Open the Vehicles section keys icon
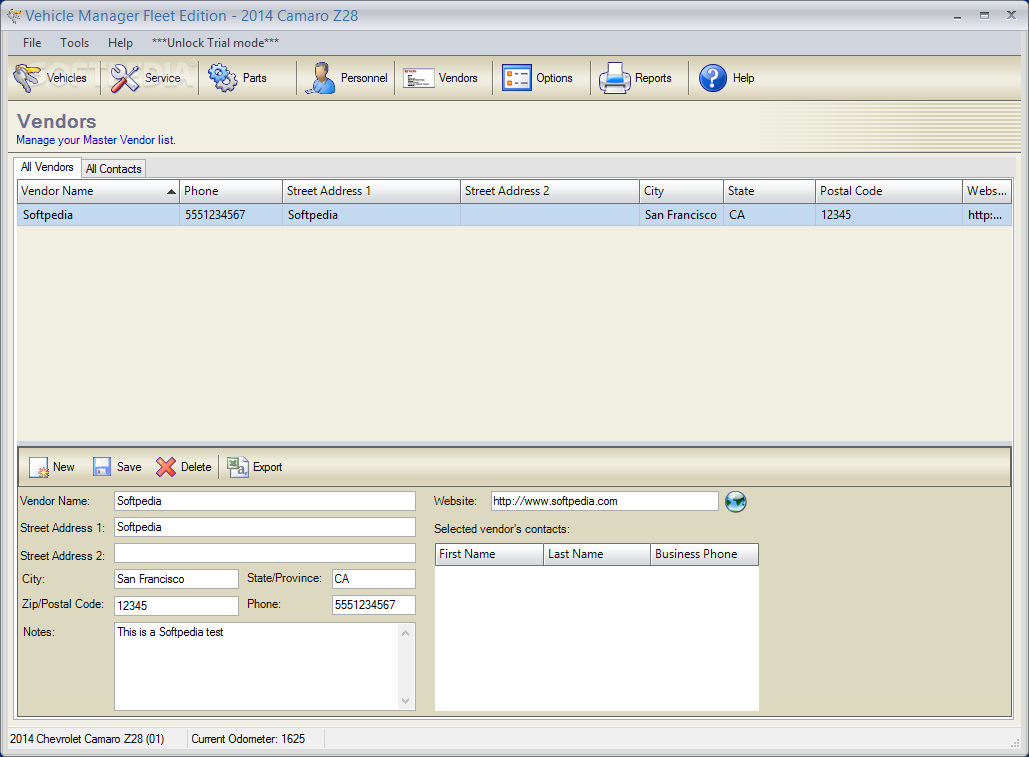Viewport: 1029px width, 757px height. 27,77
